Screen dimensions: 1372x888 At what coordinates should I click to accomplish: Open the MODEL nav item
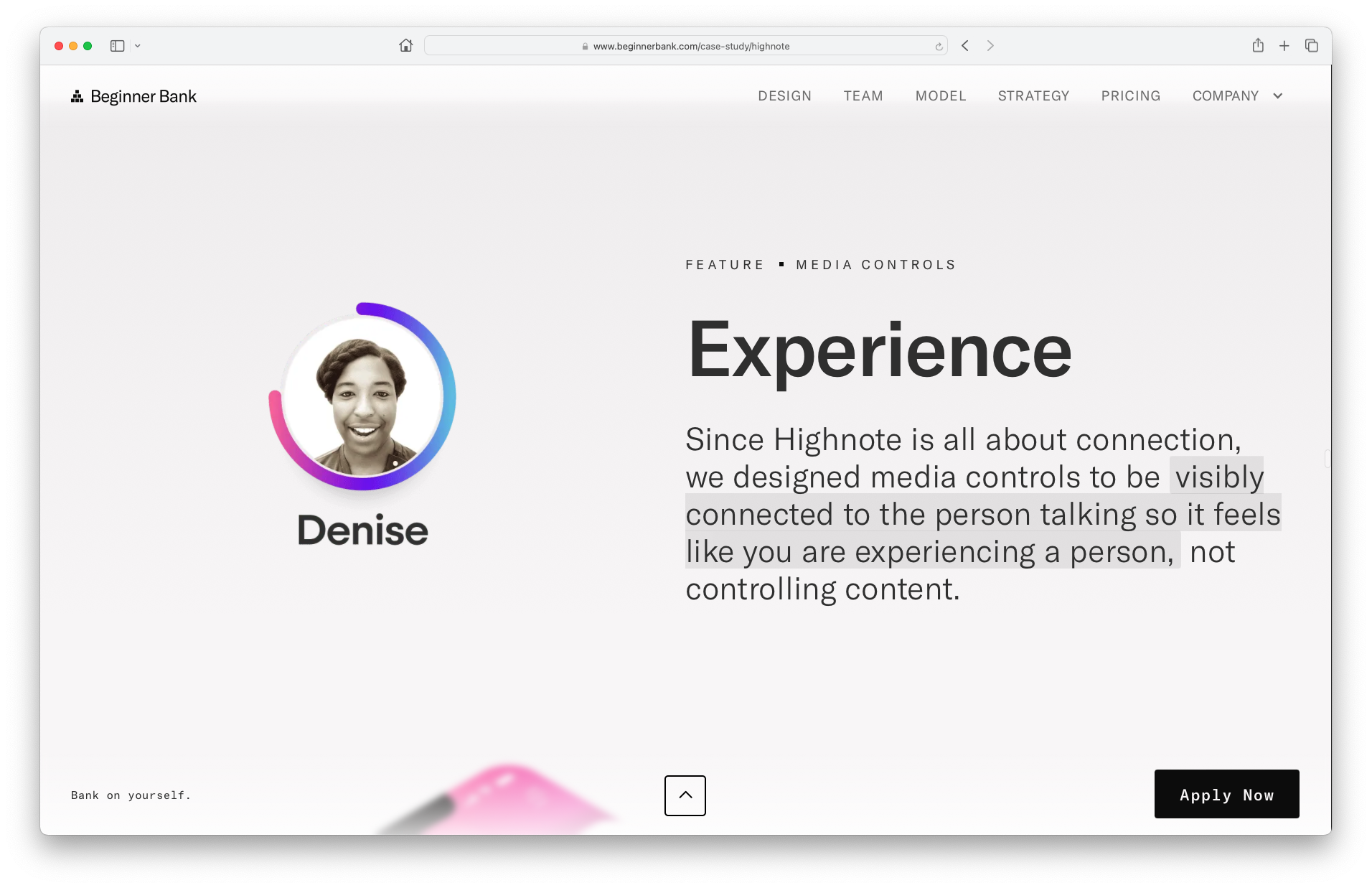coord(941,96)
